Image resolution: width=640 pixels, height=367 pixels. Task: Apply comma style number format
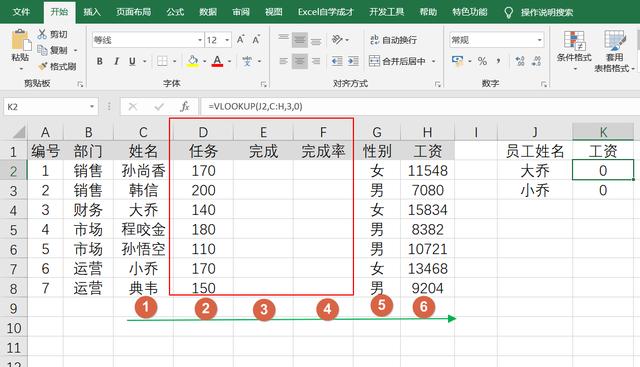tap(498, 61)
